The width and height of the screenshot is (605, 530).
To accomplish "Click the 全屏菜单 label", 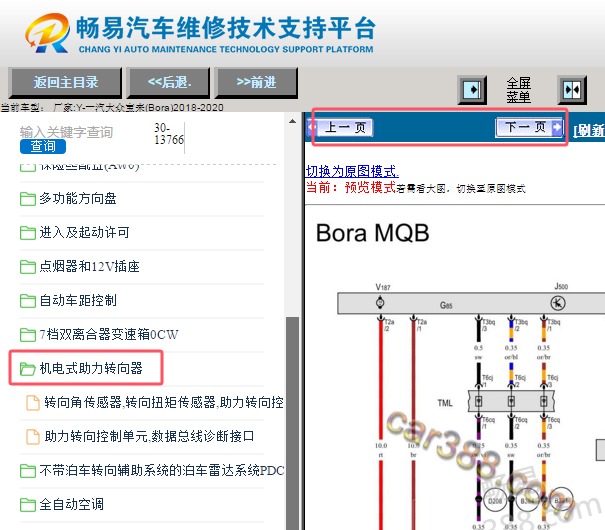I will [519, 90].
